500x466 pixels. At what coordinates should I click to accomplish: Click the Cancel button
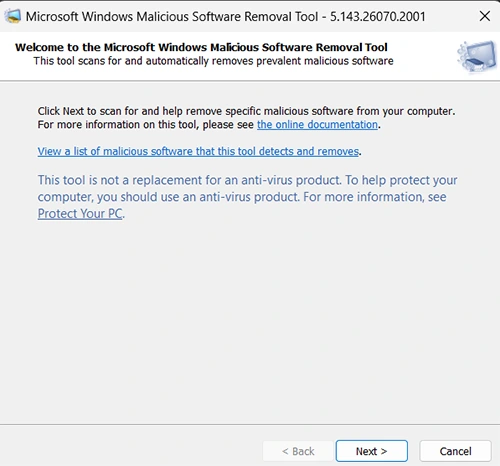pos(455,451)
